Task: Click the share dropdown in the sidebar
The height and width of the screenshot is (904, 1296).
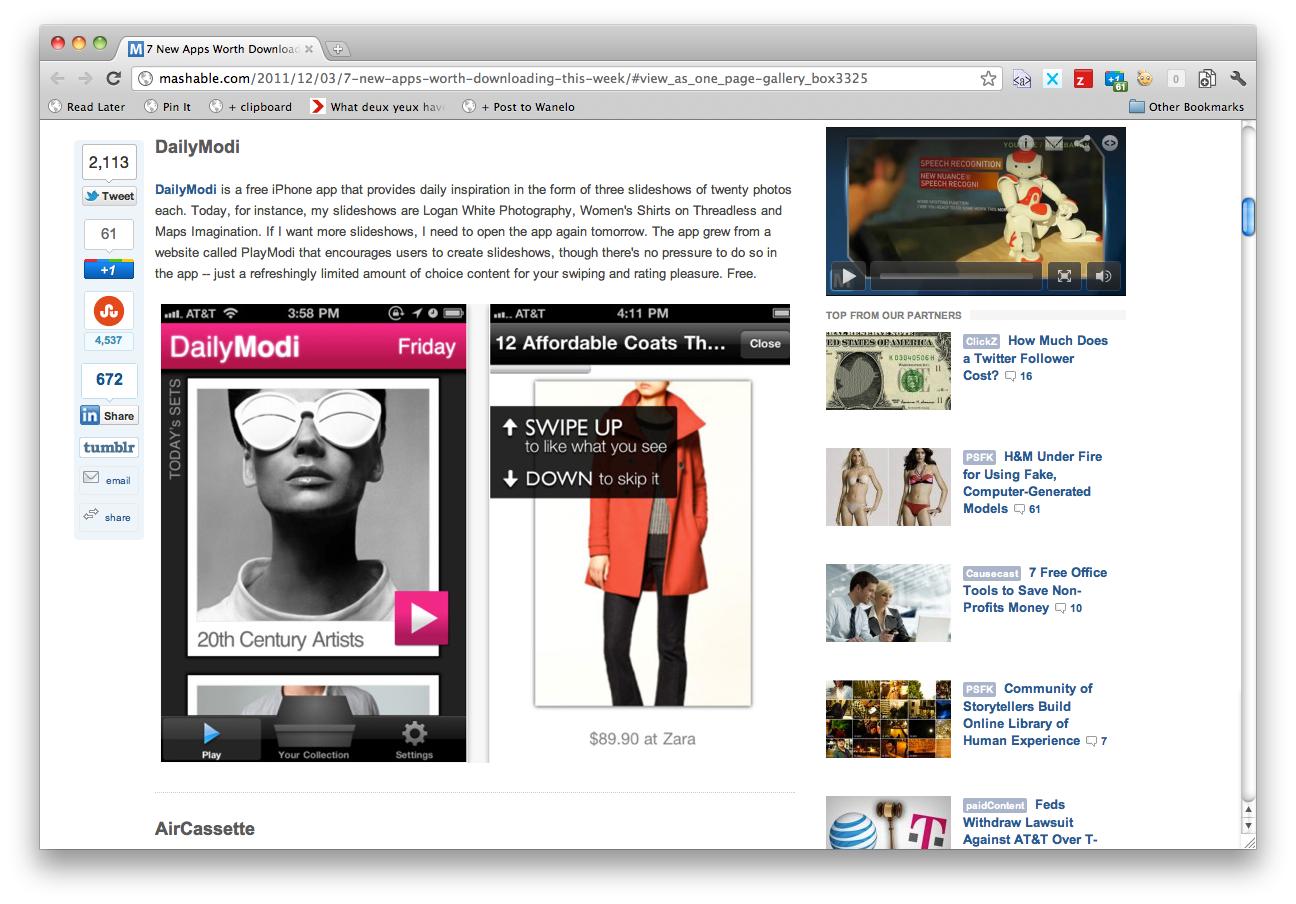Action: pyautogui.click(x=108, y=516)
